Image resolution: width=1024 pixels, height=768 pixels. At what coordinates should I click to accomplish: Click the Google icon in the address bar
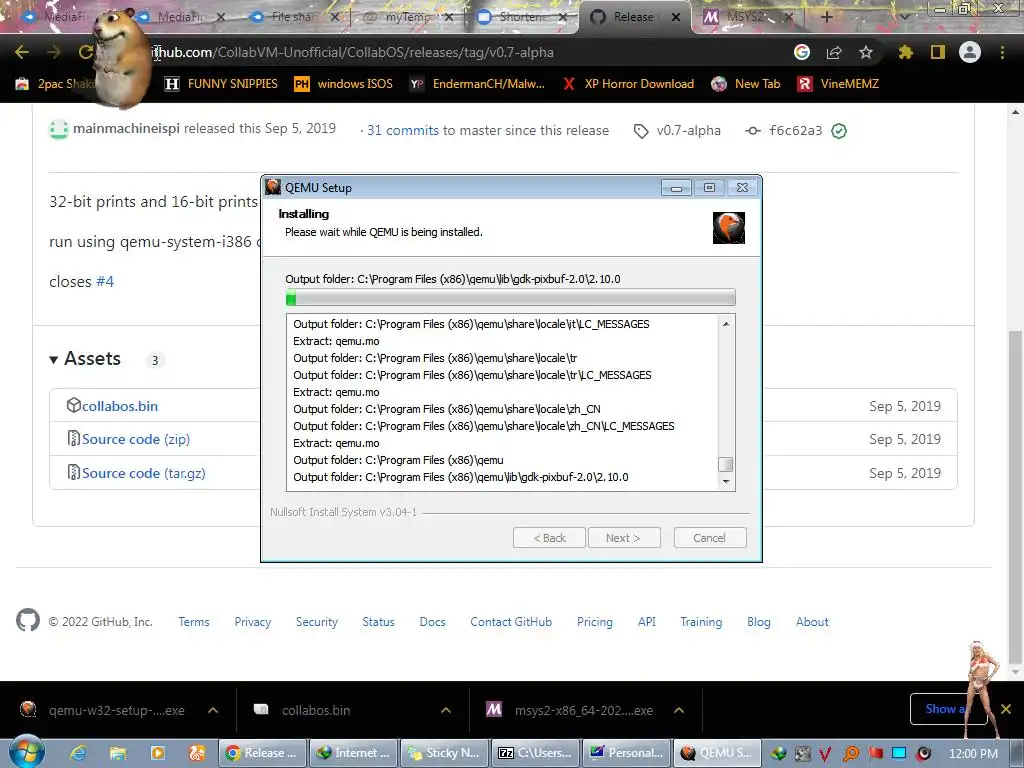[802, 52]
